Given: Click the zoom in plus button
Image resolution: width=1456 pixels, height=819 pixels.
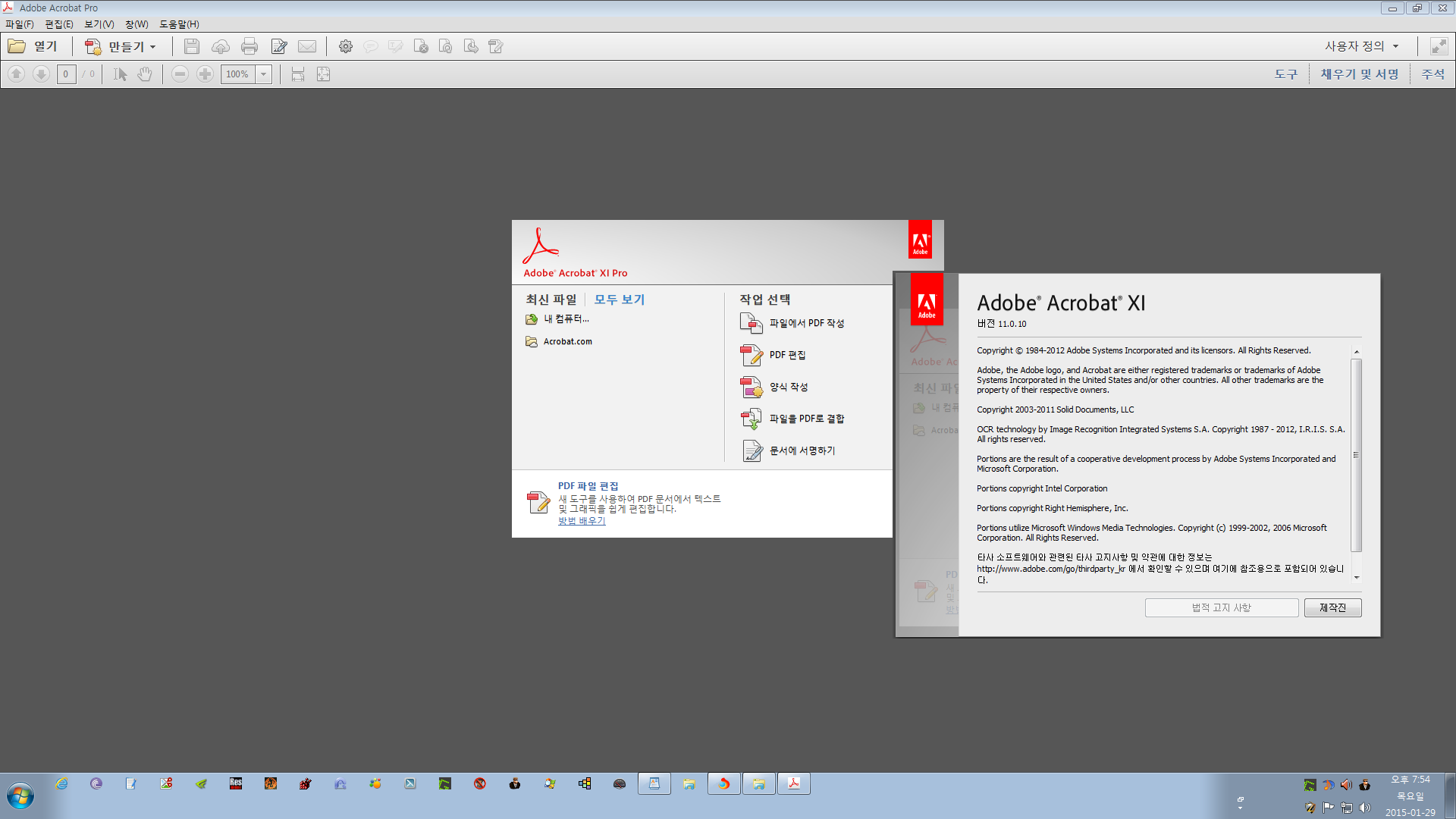Looking at the screenshot, I should click(205, 74).
